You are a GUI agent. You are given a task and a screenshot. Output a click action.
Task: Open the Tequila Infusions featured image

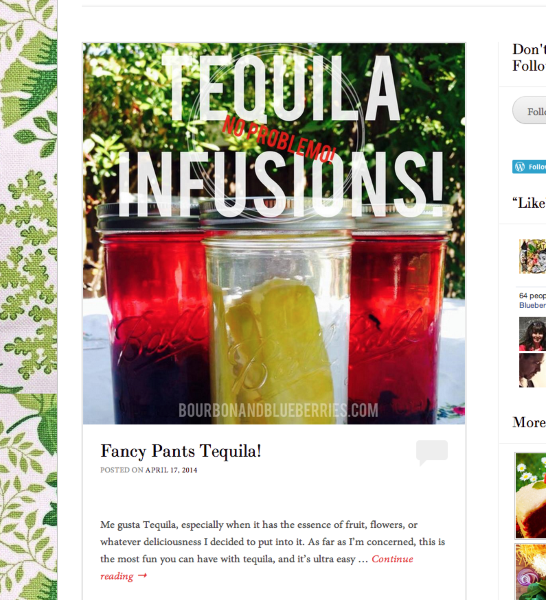click(274, 233)
